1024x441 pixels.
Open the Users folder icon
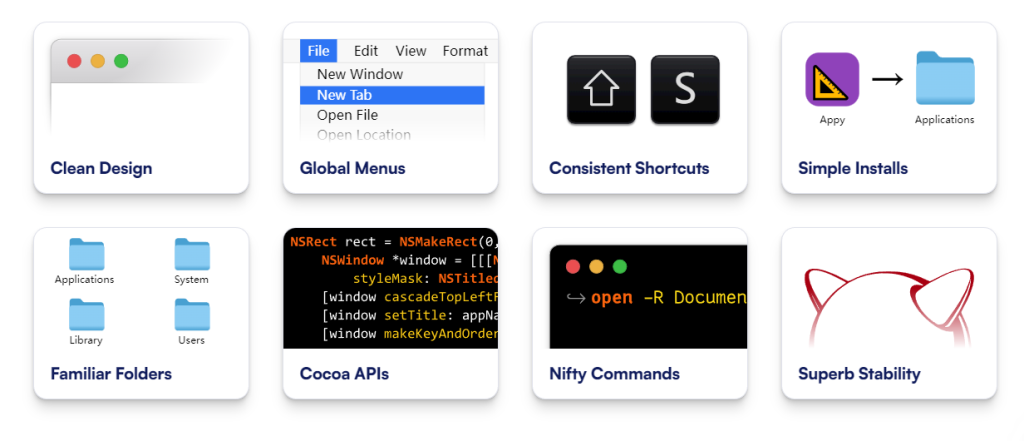click(191, 315)
